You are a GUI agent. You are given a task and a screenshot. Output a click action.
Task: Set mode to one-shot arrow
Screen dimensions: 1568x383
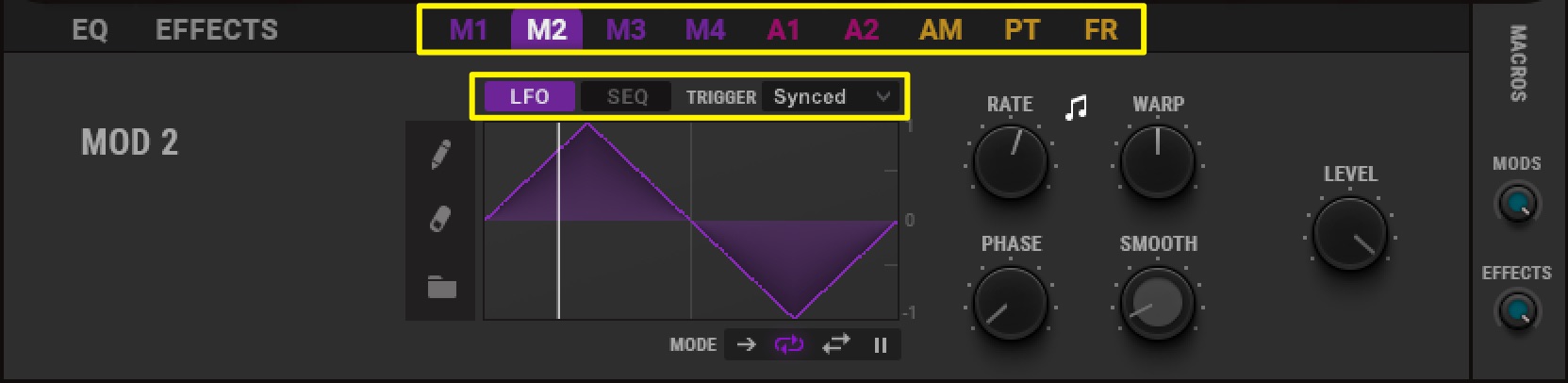coord(746,344)
